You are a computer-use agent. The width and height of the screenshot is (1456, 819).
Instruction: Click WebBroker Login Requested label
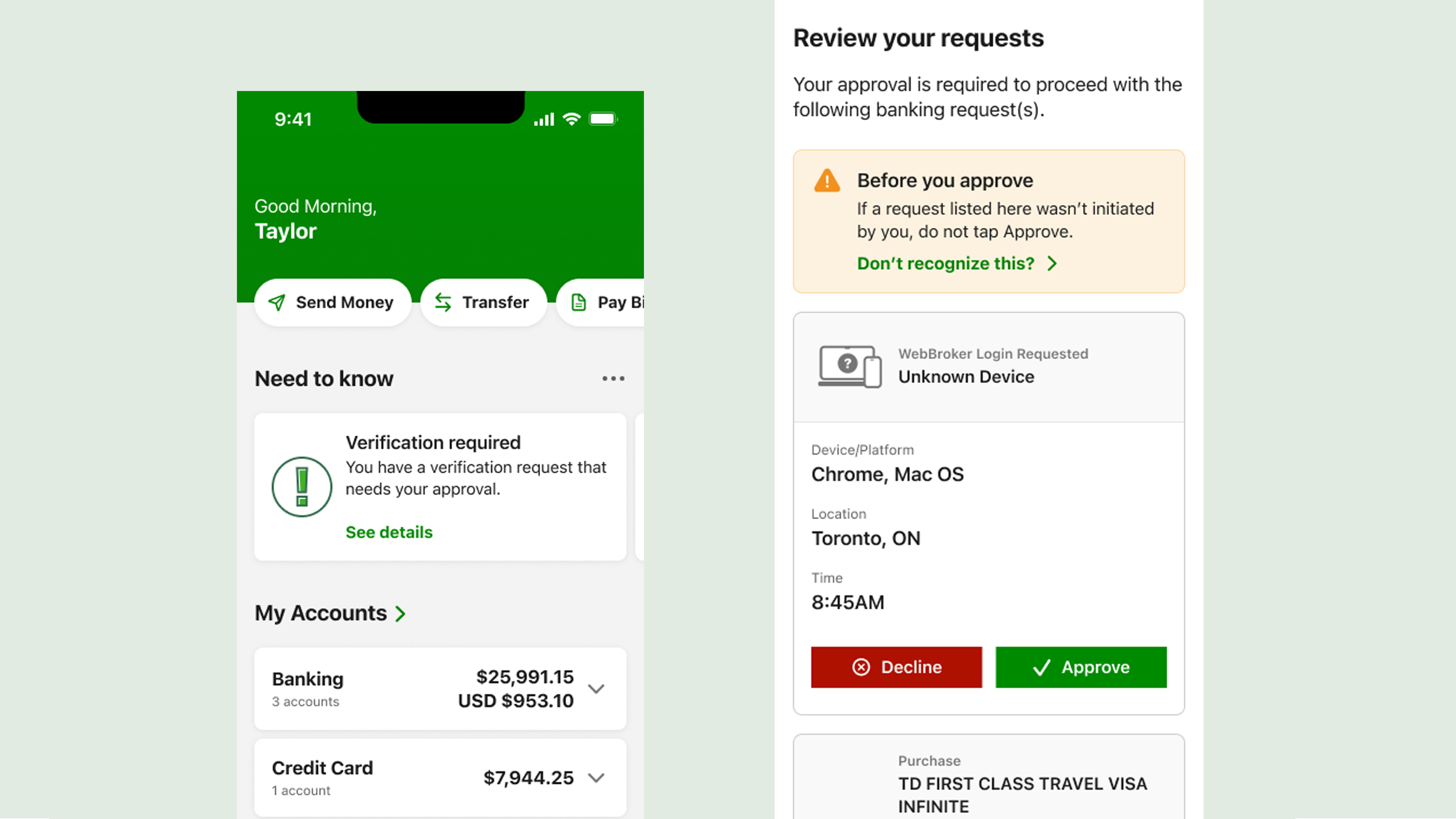(993, 354)
